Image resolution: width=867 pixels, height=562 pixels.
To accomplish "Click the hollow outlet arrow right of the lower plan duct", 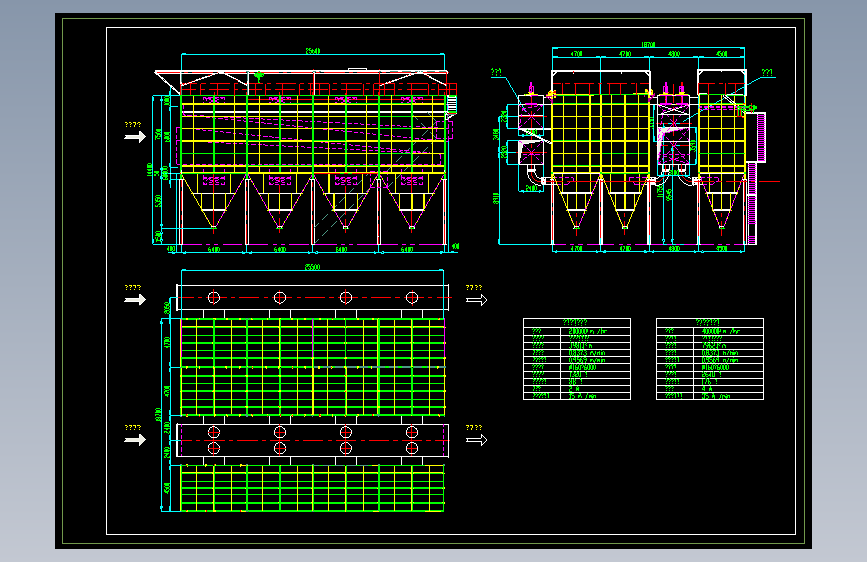I will pyautogui.click(x=477, y=440).
